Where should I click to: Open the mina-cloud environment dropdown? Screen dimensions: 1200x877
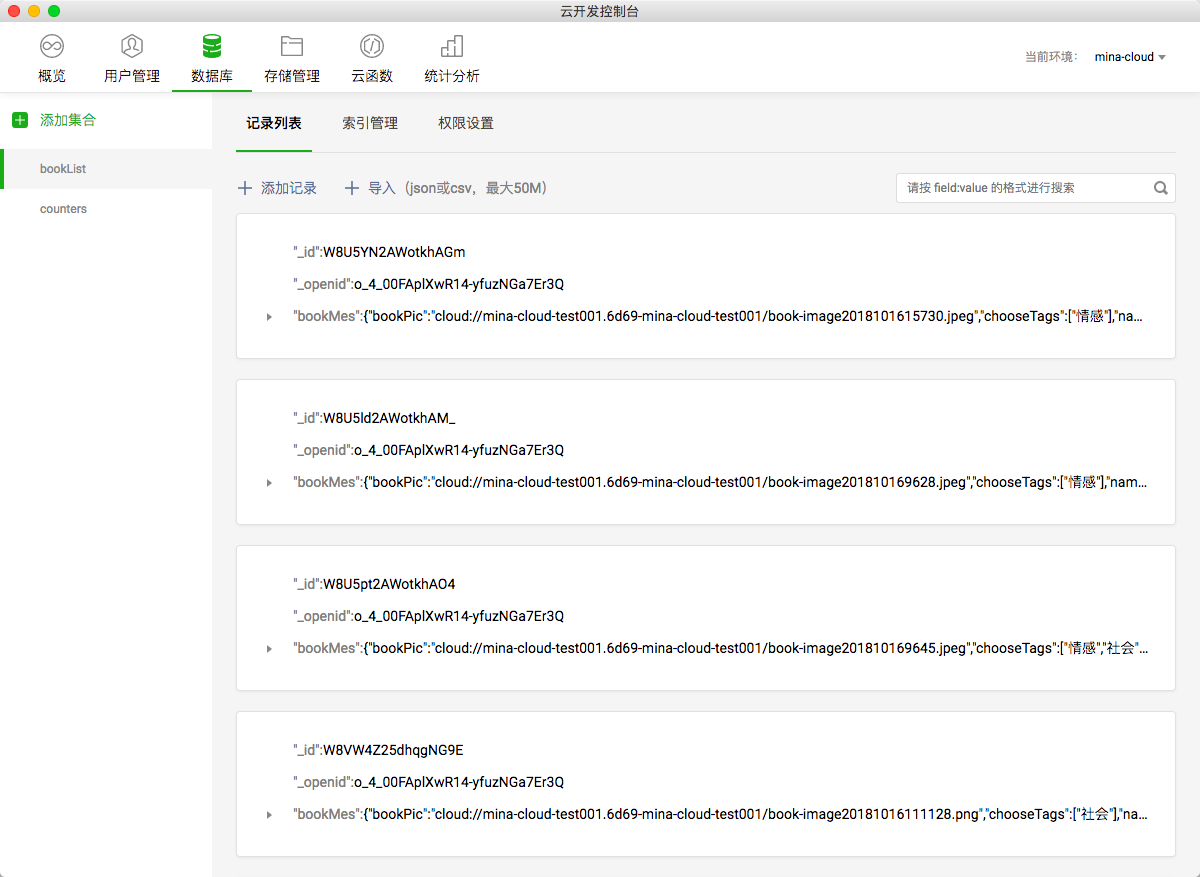[1130, 57]
